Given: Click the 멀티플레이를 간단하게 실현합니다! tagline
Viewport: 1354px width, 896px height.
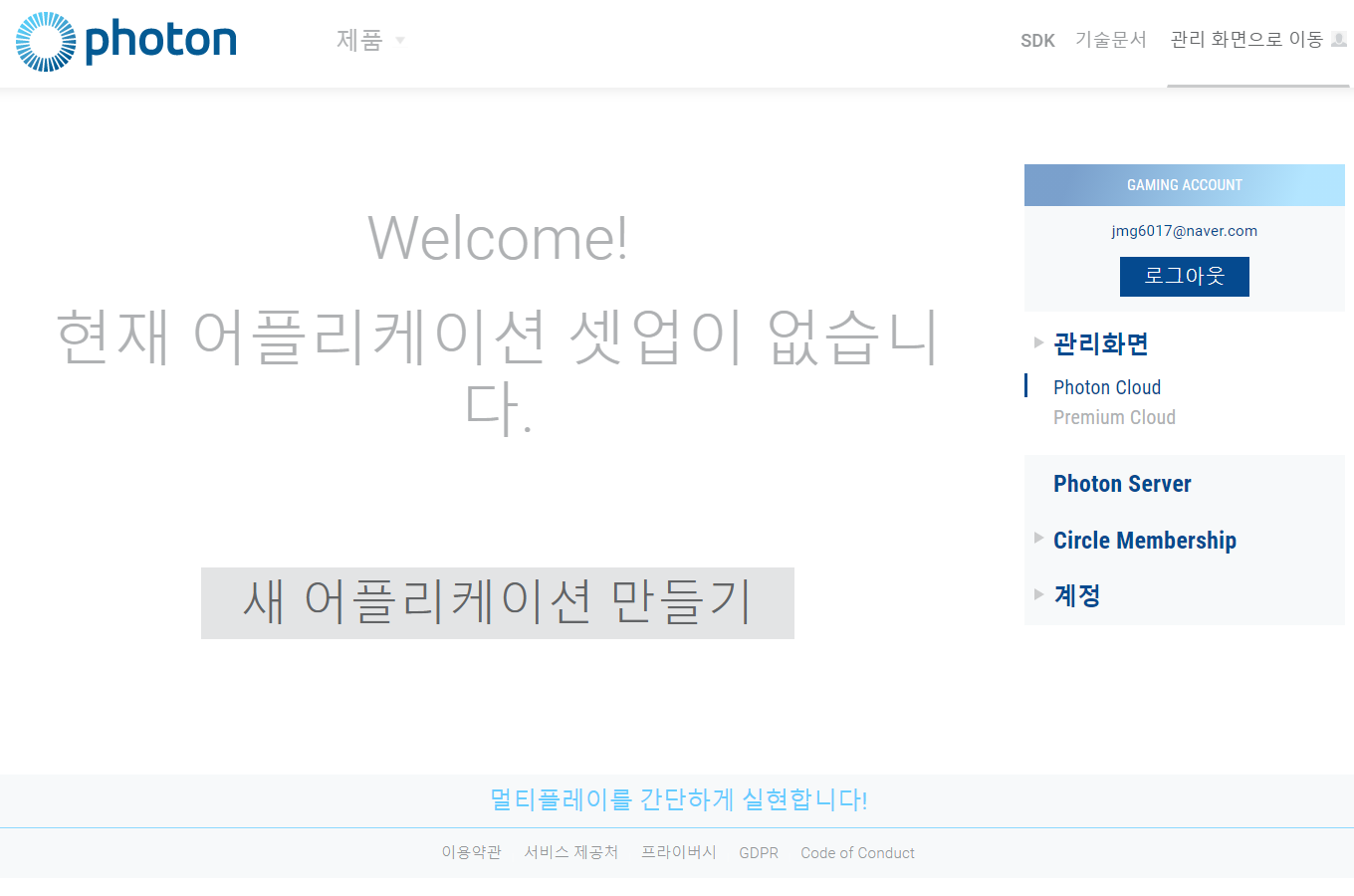Looking at the screenshot, I should pos(678,799).
